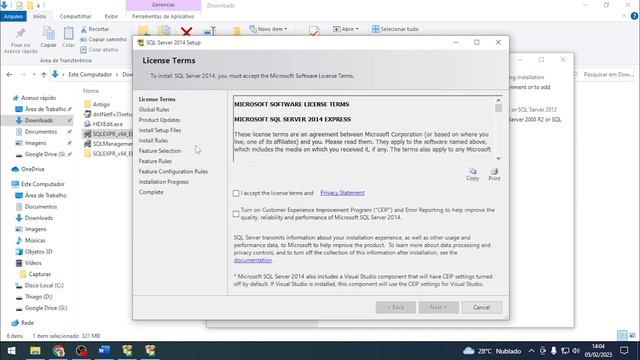
Task: Go up one folder level arrow
Action: click(44, 74)
